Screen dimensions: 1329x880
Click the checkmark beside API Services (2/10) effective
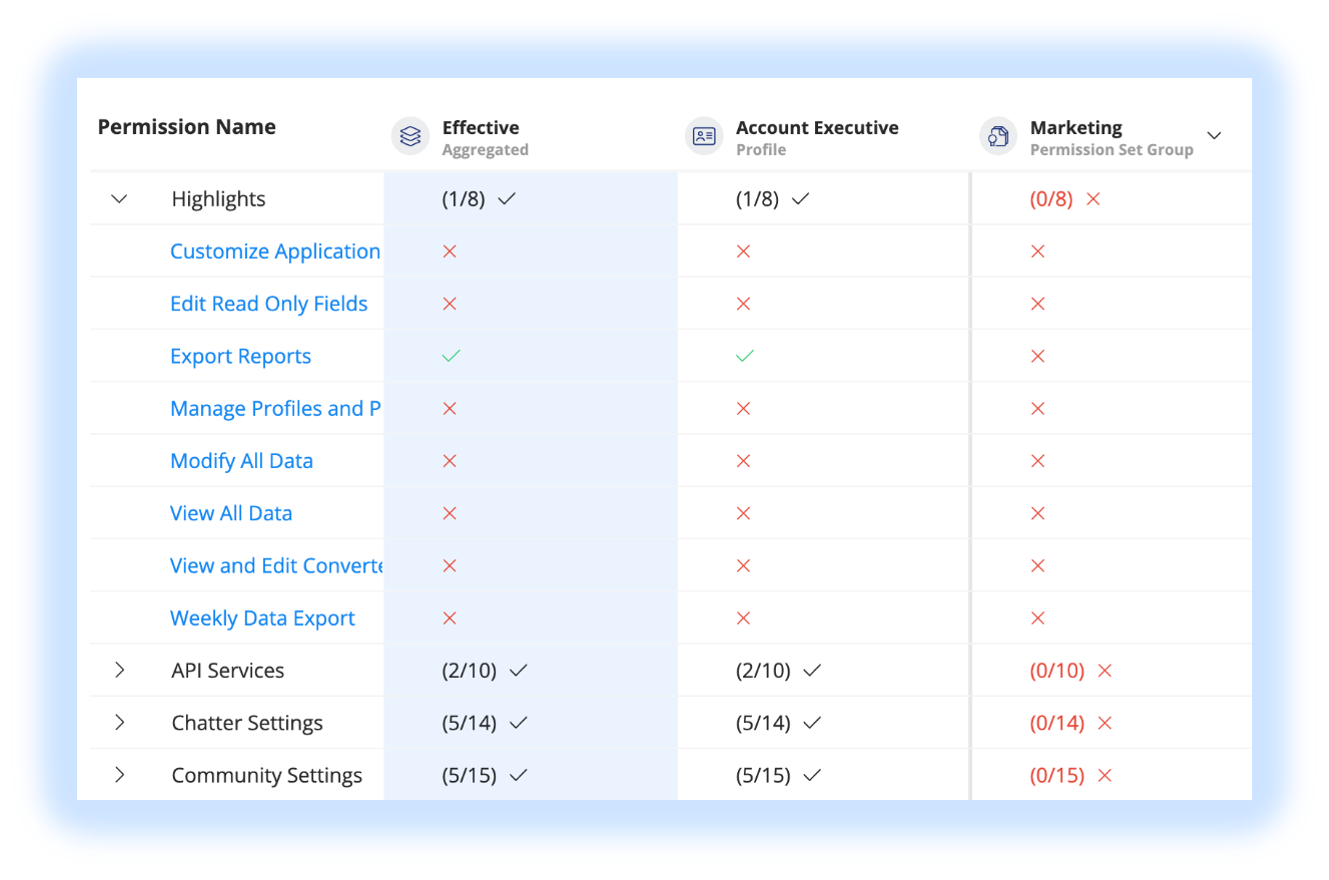coord(519,670)
